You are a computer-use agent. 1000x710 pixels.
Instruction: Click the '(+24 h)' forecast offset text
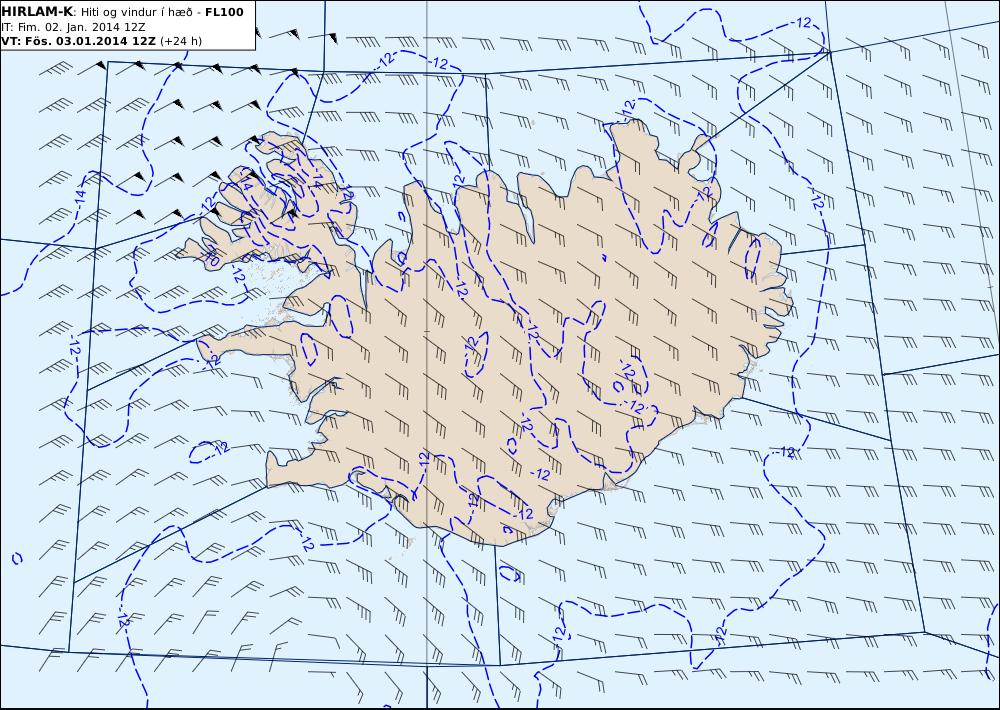(180, 41)
